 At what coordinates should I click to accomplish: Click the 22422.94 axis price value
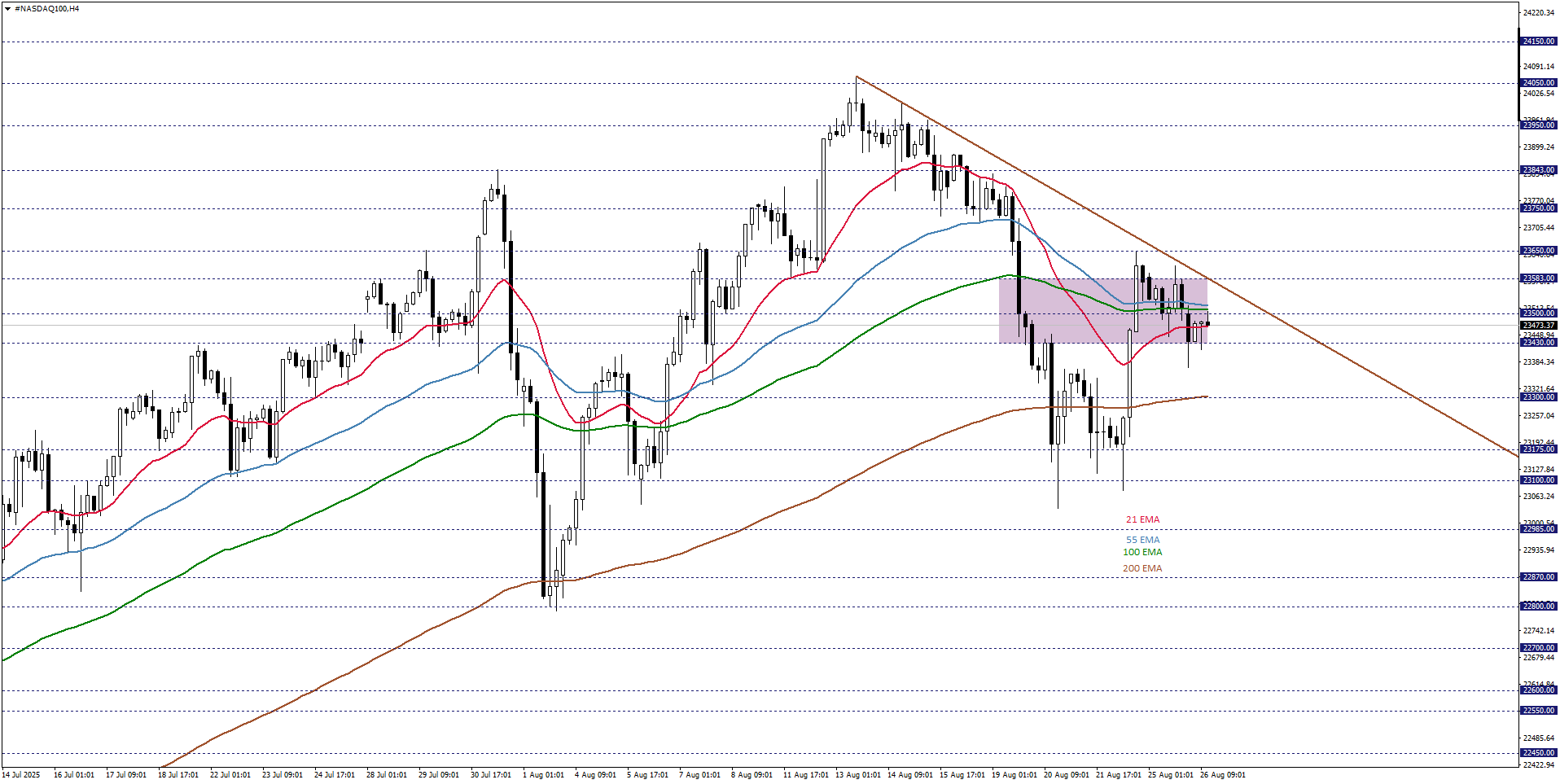[x=1538, y=765]
